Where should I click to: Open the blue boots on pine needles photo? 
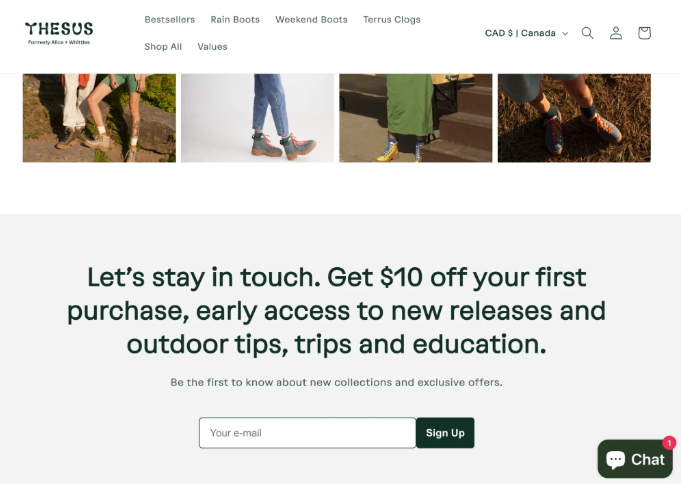tap(574, 118)
